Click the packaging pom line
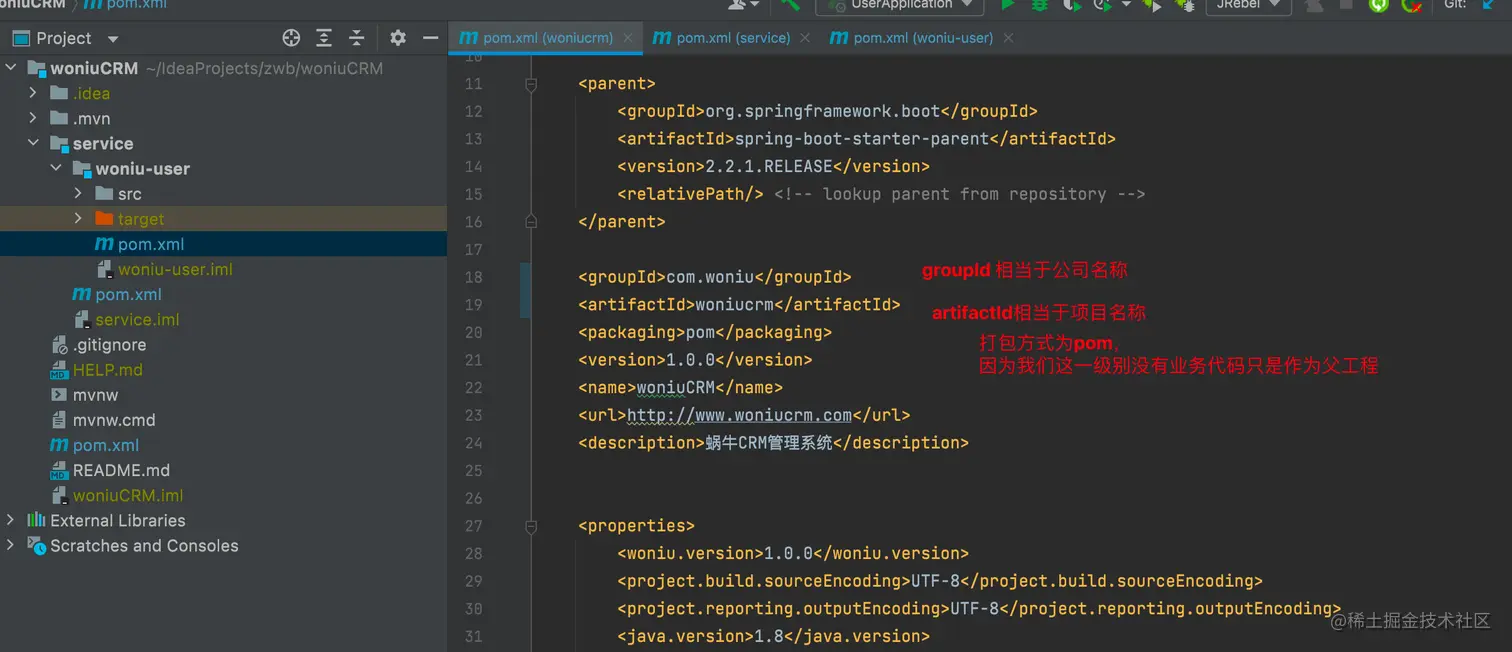1512x652 pixels. [705, 332]
